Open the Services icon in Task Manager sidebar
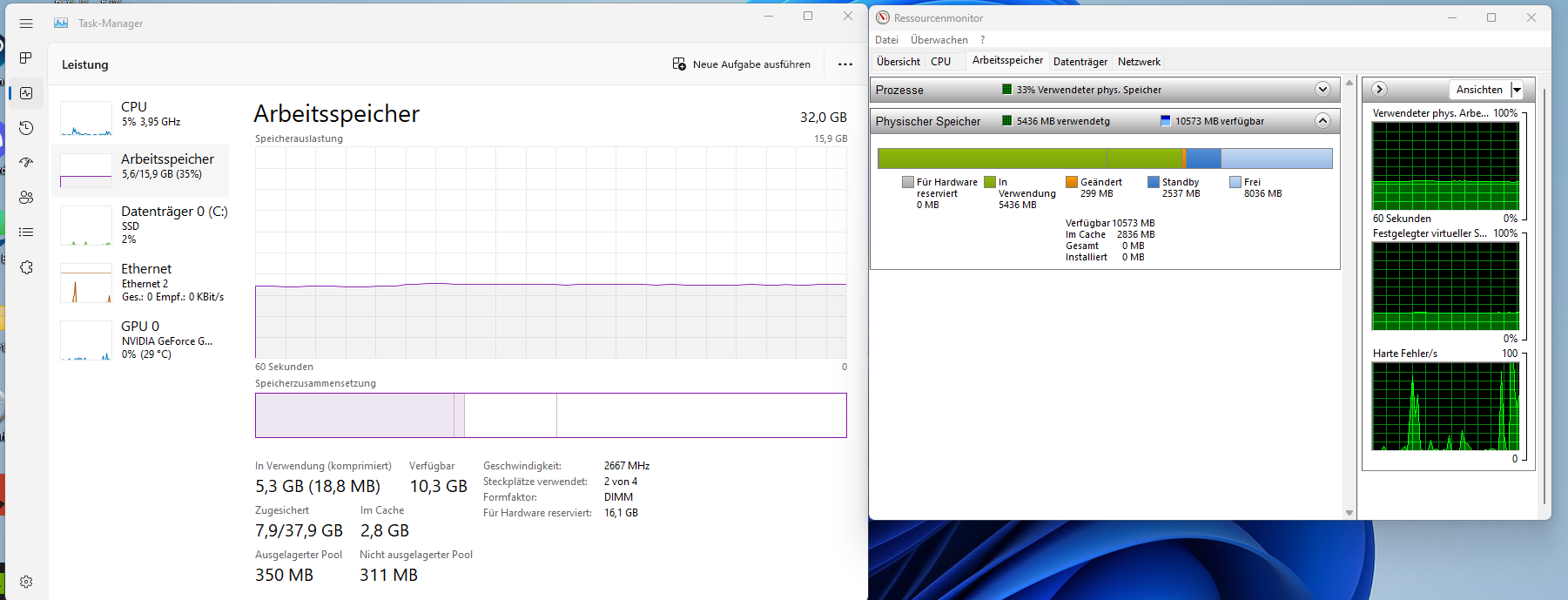Screen dimensions: 1568x600 tap(26, 267)
